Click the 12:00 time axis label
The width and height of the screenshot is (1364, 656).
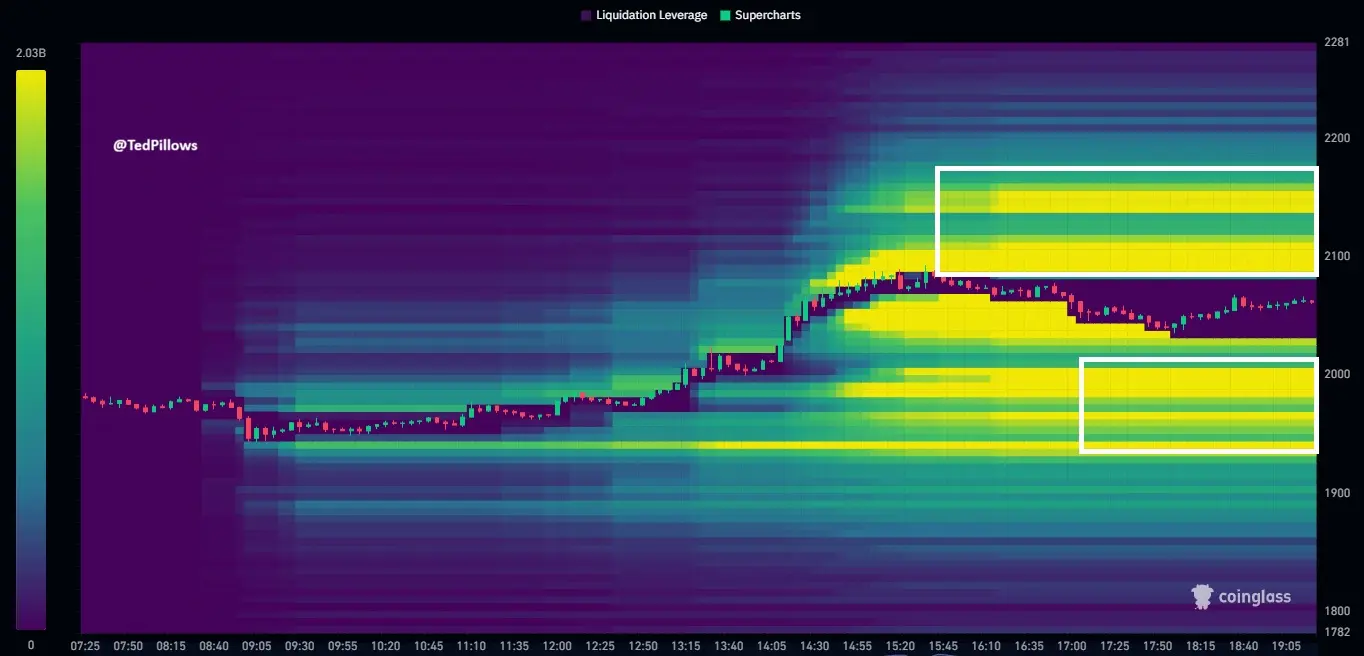tap(557, 646)
